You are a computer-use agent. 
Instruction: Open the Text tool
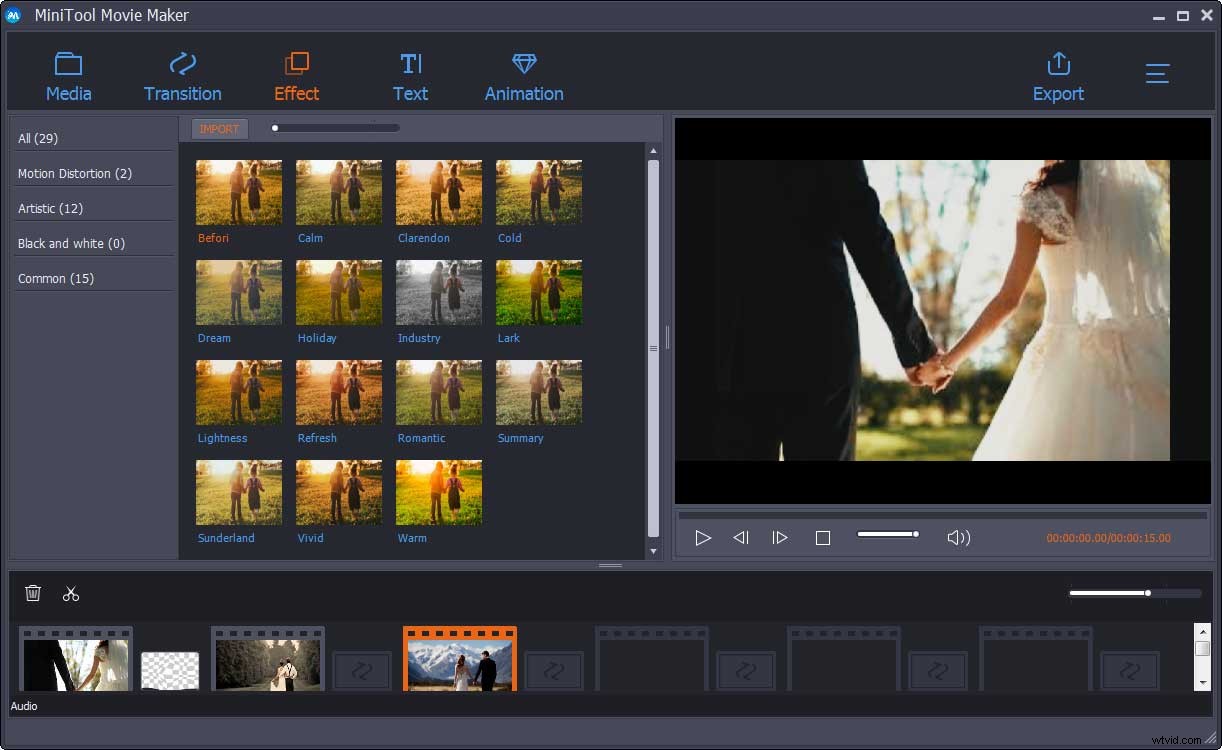[x=410, y=75]
